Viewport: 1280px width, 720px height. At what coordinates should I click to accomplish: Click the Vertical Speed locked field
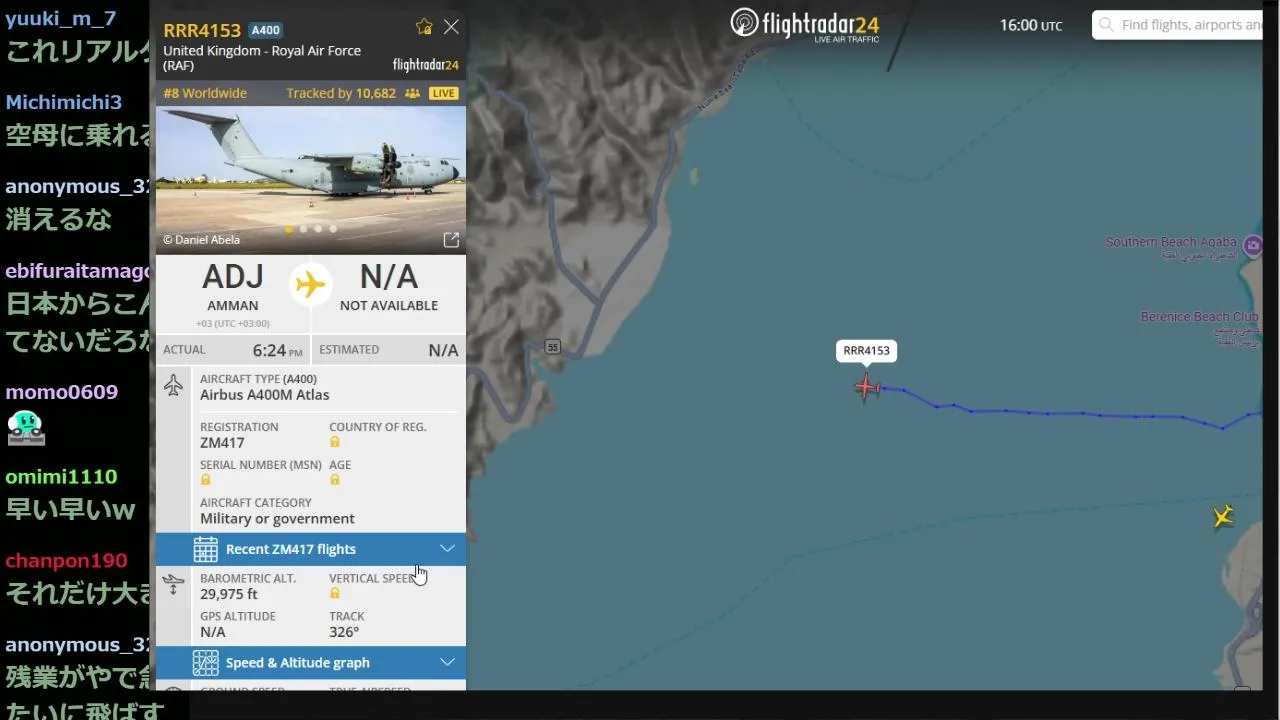click(x=335, y=593)
